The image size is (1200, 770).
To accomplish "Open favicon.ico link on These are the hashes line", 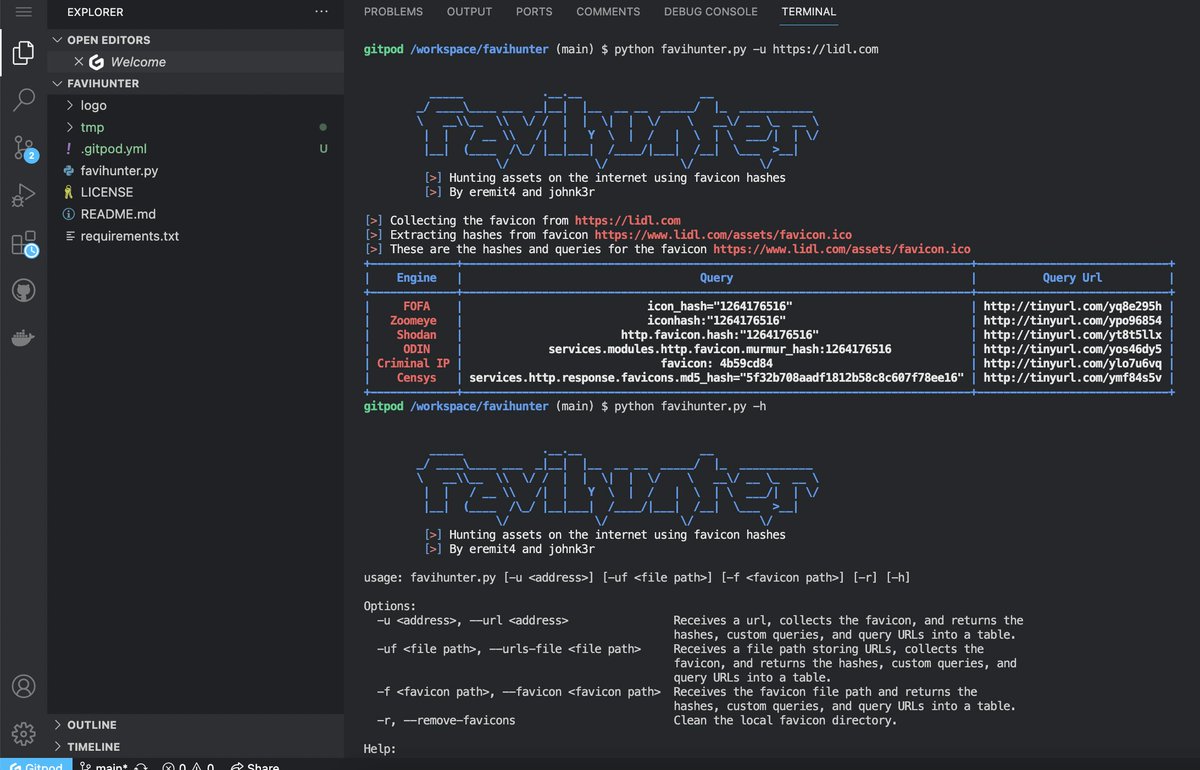I will tap(842, 249).
